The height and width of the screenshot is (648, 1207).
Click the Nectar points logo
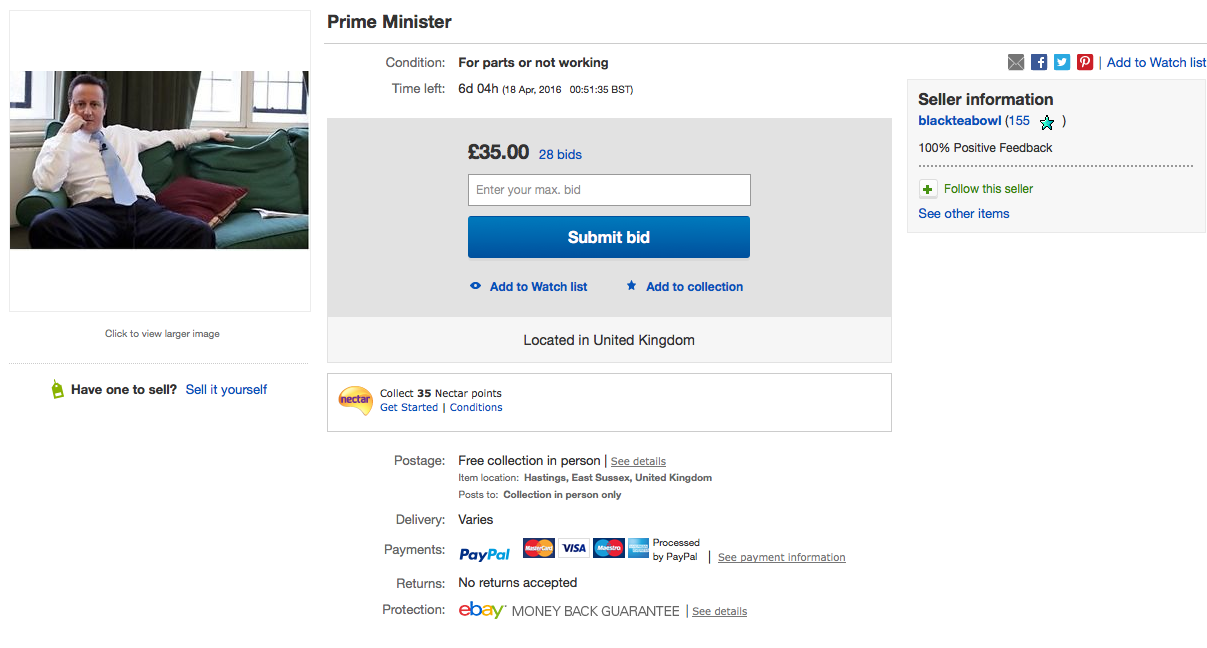click(356, 400)
